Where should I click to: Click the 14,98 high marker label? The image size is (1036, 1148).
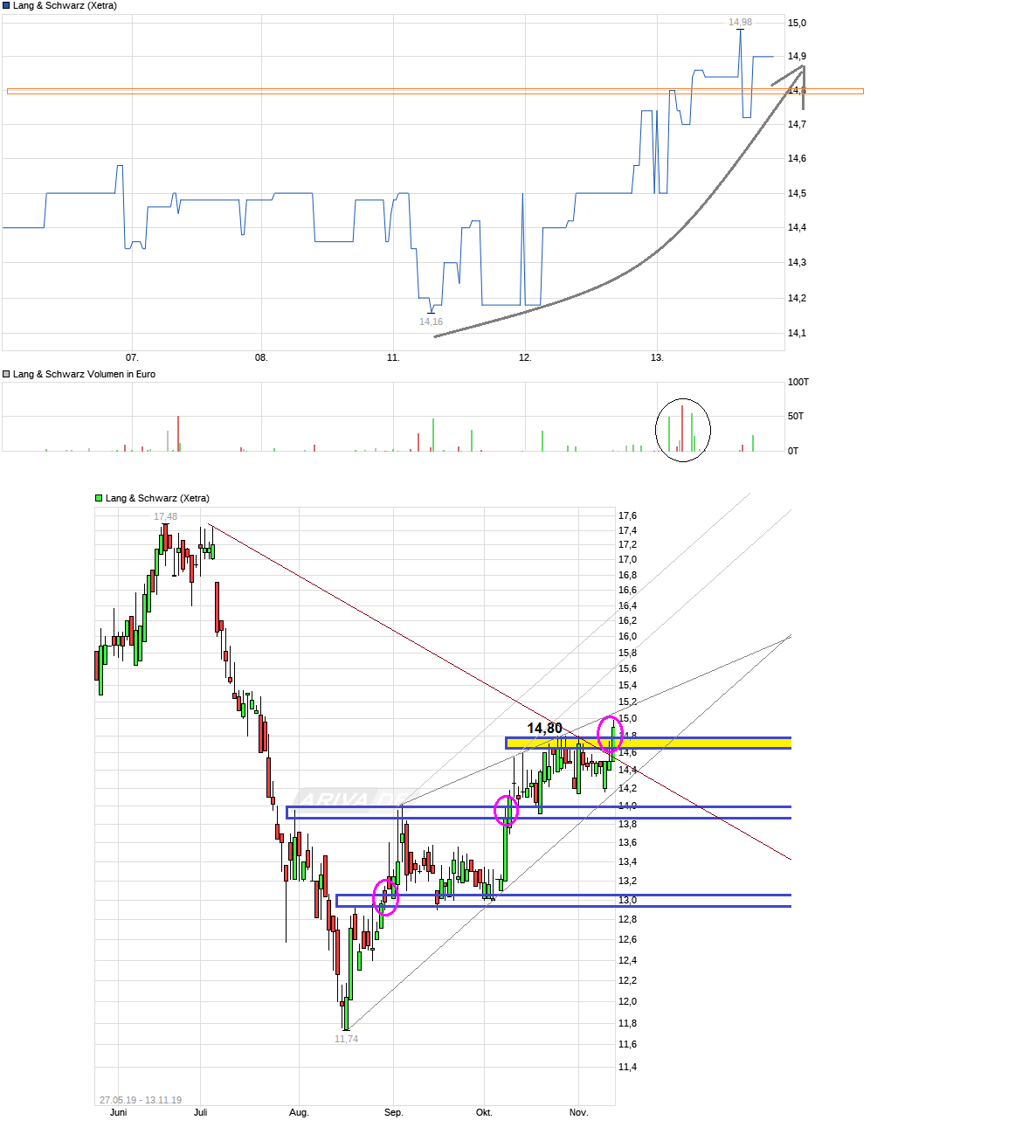tap(740, 22)
